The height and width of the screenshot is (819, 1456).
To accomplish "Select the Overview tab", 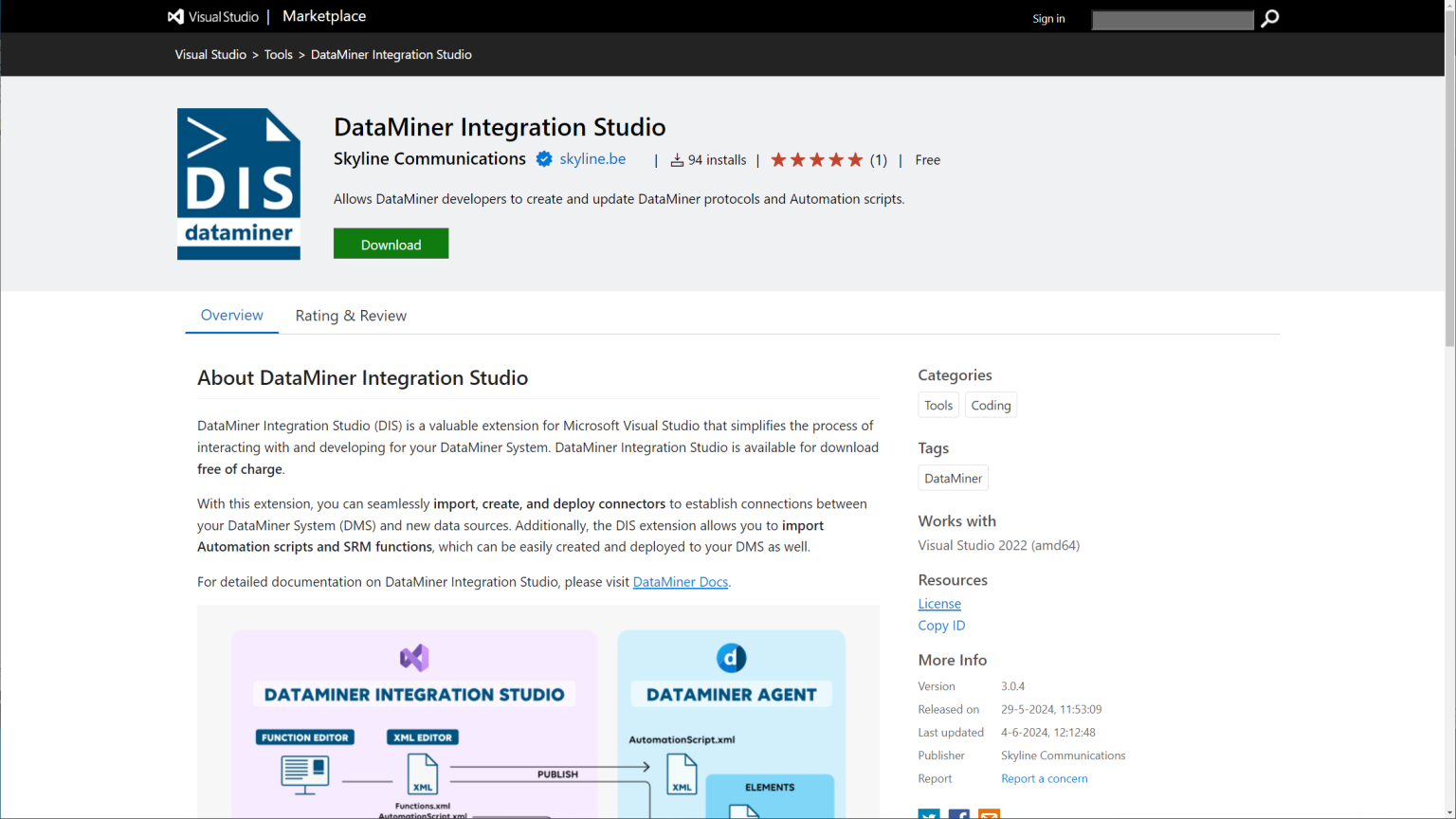I will pyautogui.click(x=231, y=315).
